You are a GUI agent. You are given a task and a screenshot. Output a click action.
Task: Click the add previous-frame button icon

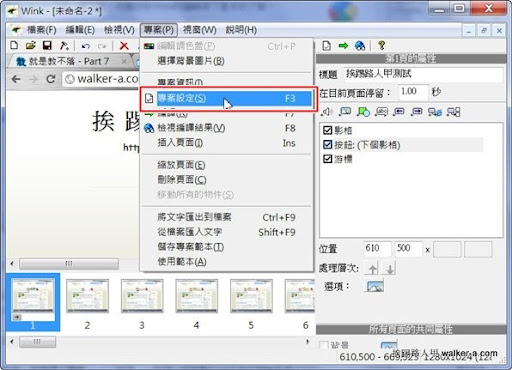click(399, 112)
